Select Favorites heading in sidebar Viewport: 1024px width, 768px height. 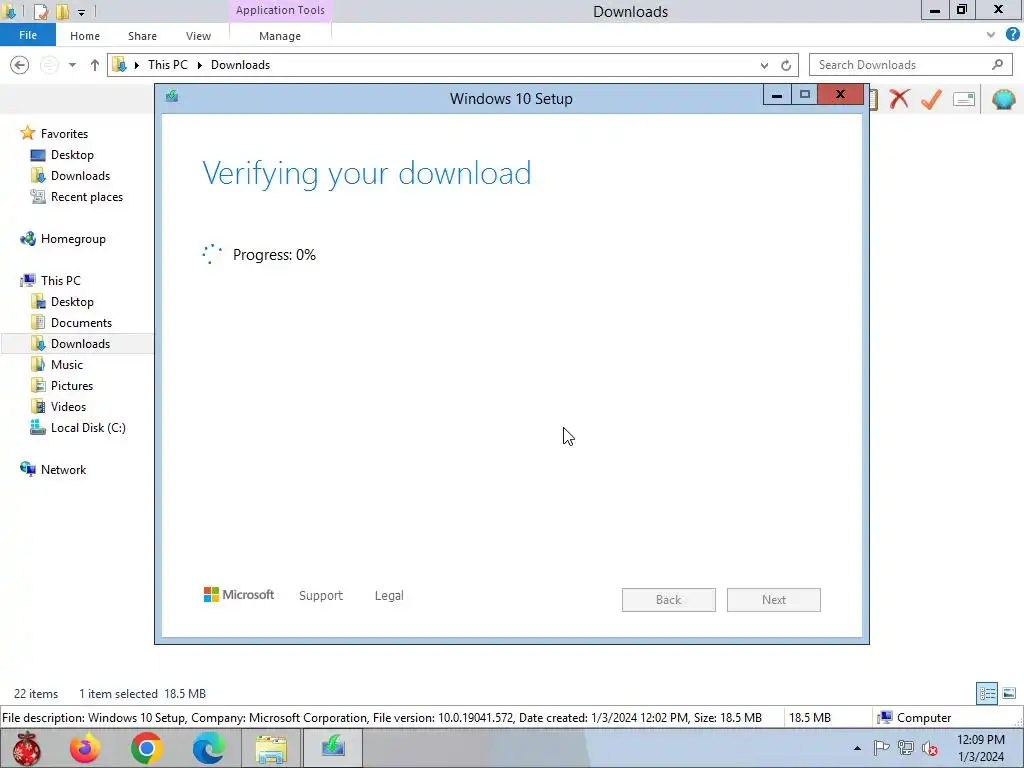click(x=64, y=133)
